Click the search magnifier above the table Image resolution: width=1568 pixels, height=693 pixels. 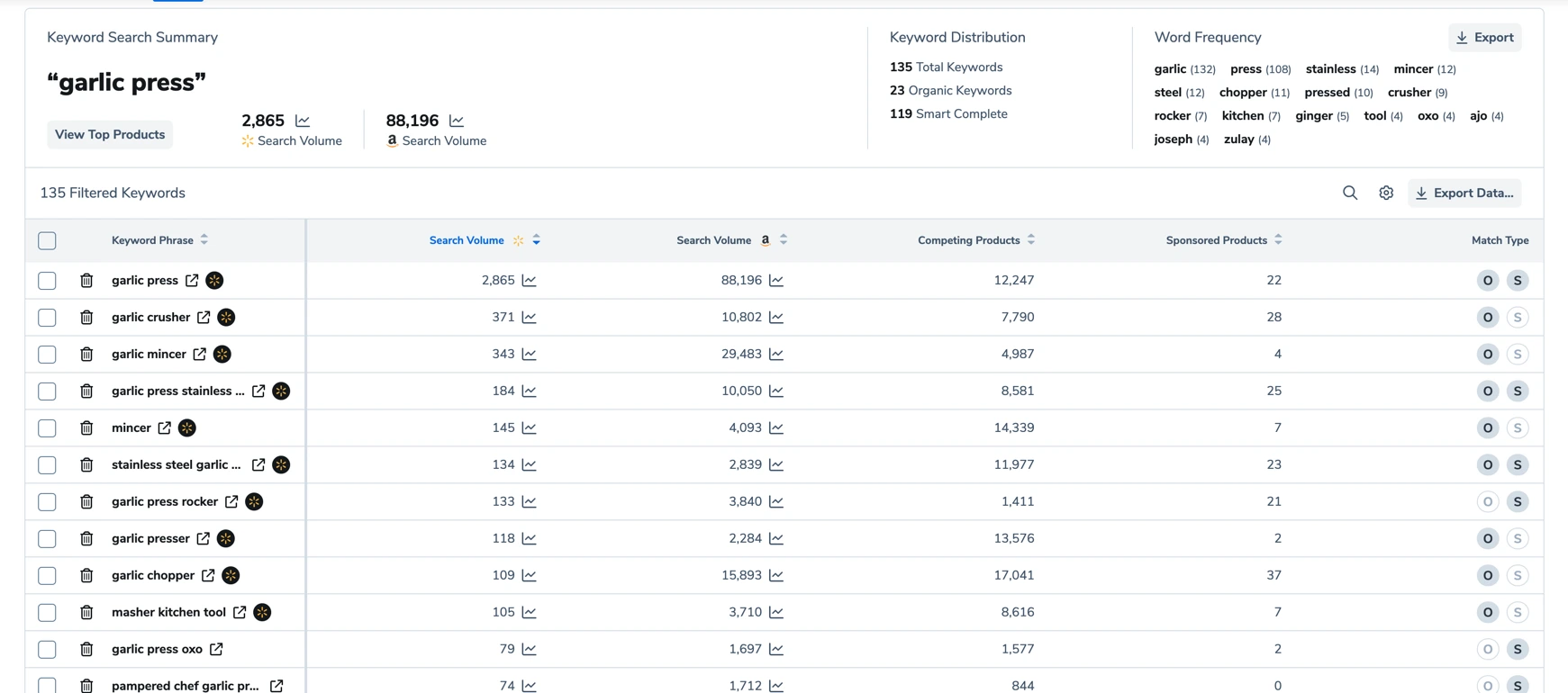point(1349,193)
